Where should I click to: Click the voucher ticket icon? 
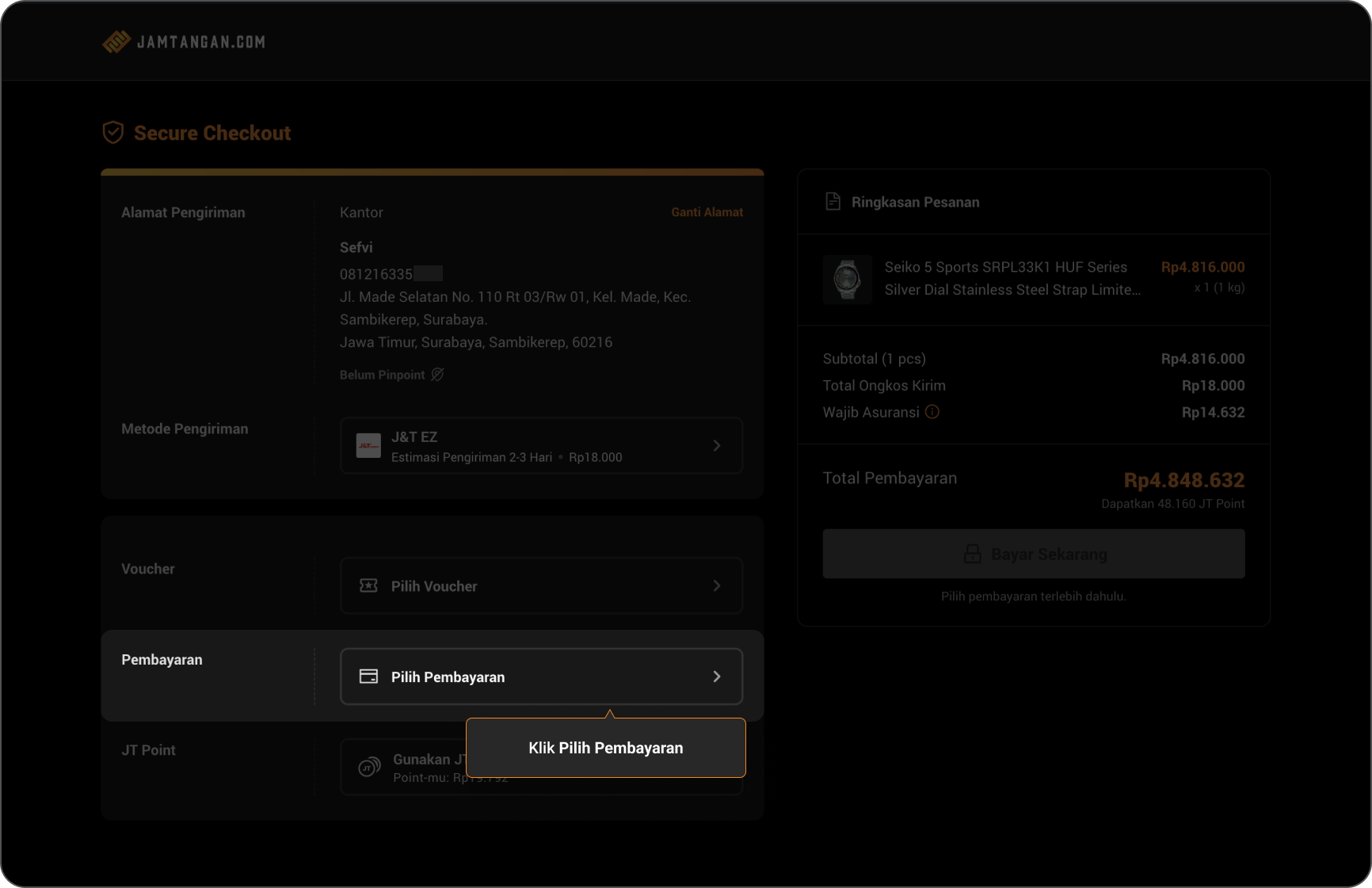[x=368, y=585]
